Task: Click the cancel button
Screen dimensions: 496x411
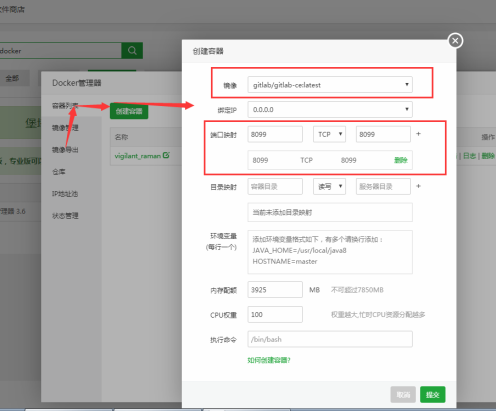Action: tap(403, 395)
